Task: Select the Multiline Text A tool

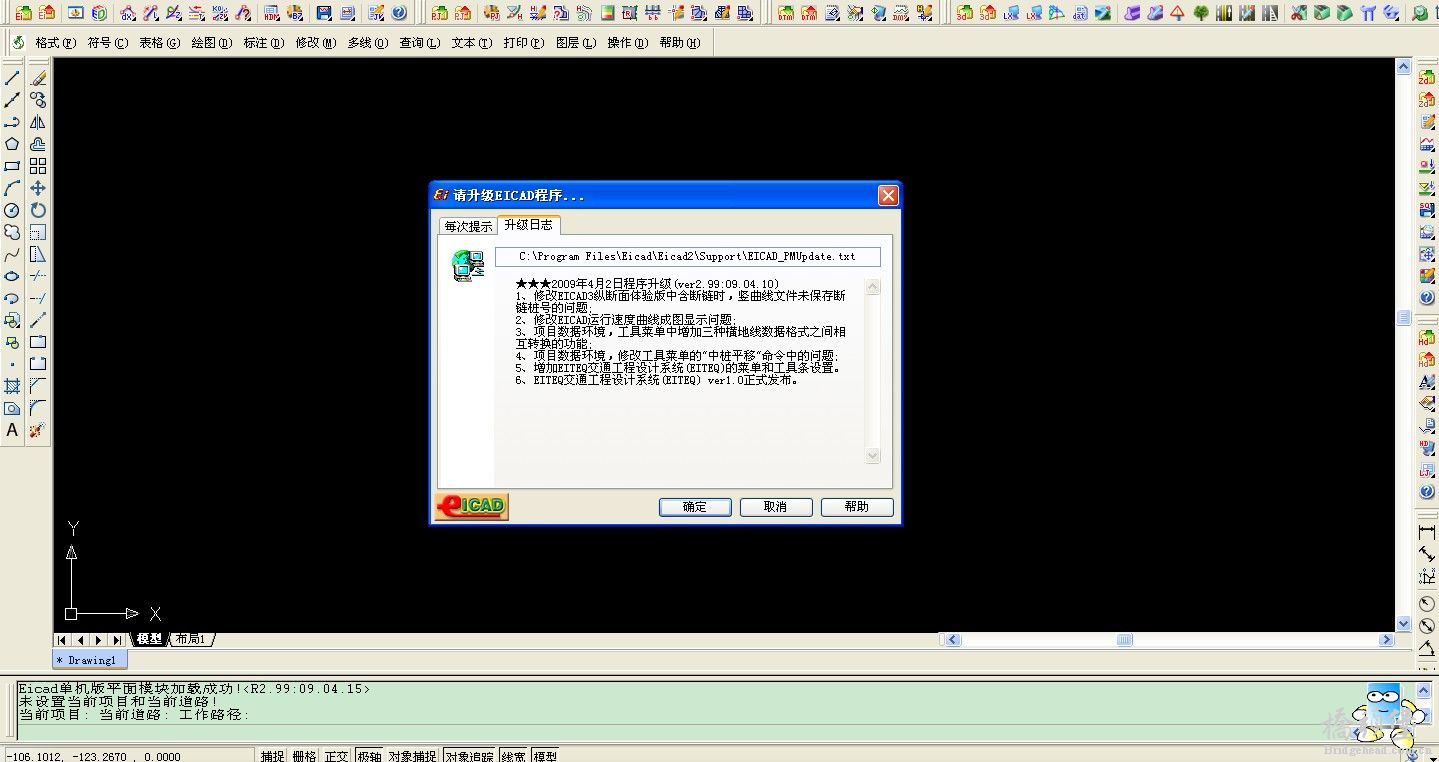Action: 12,430
